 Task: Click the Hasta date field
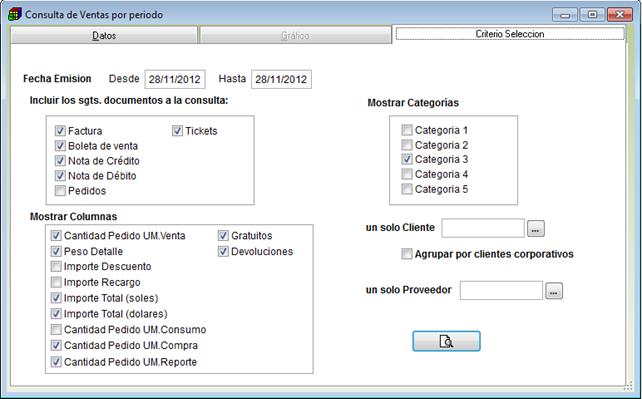pos(281,79)
